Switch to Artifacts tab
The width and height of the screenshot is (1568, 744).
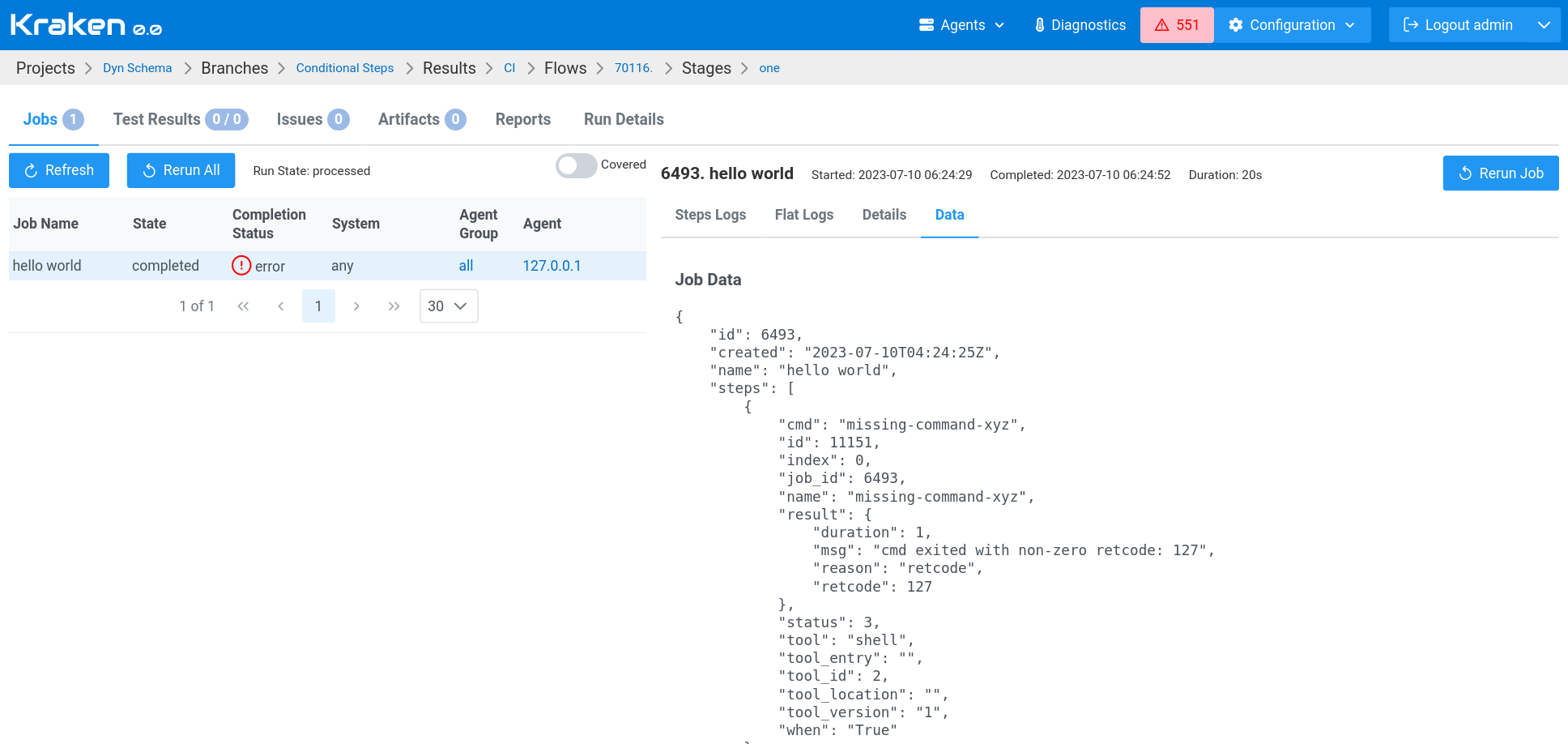click(422, 119)
